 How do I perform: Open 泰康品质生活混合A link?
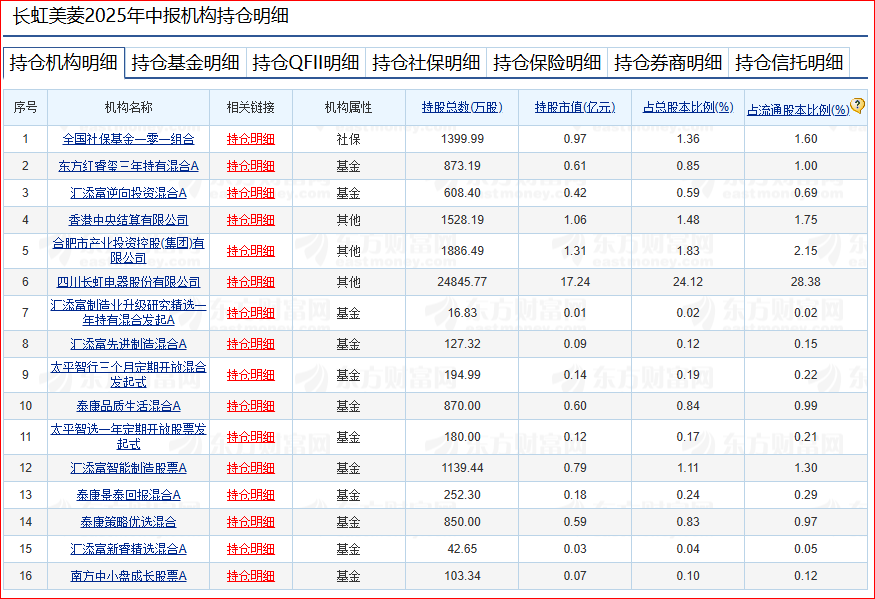coord(128,406)
